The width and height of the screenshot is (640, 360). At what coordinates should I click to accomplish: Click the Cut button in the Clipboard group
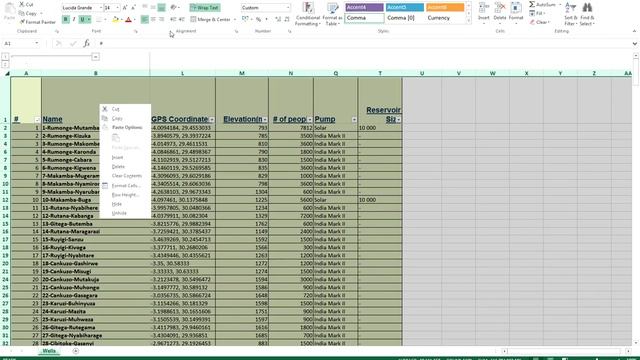[x=27, y=4]
